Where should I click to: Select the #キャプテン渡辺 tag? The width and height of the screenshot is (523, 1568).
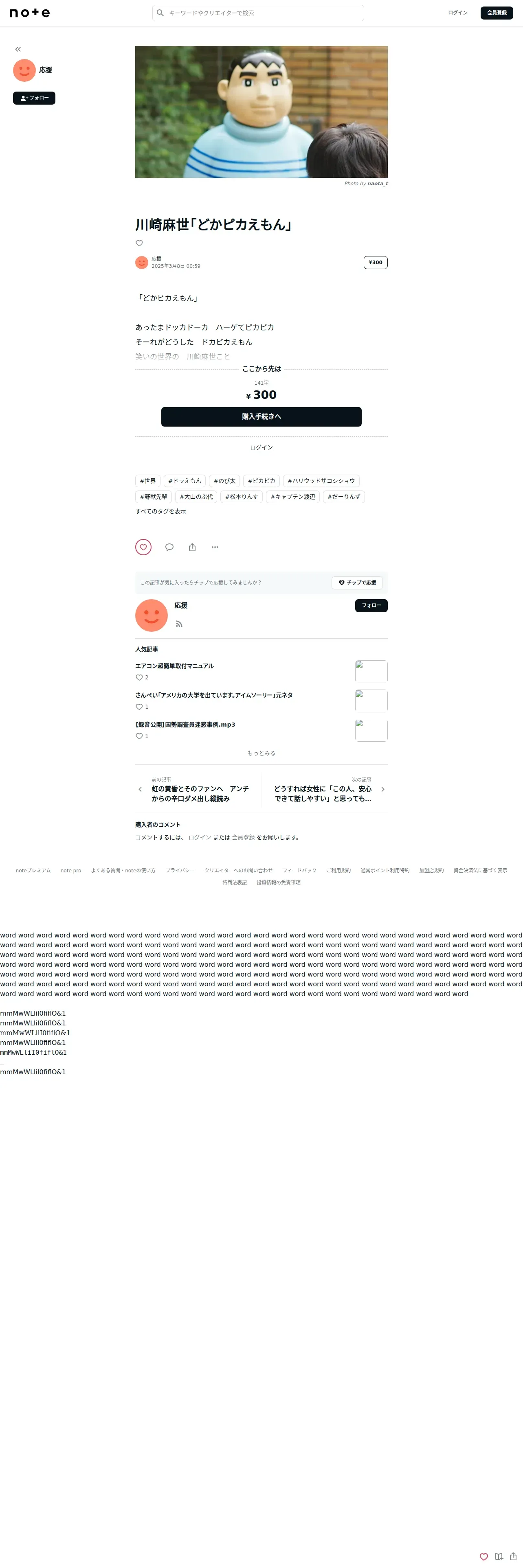(293, 497)
